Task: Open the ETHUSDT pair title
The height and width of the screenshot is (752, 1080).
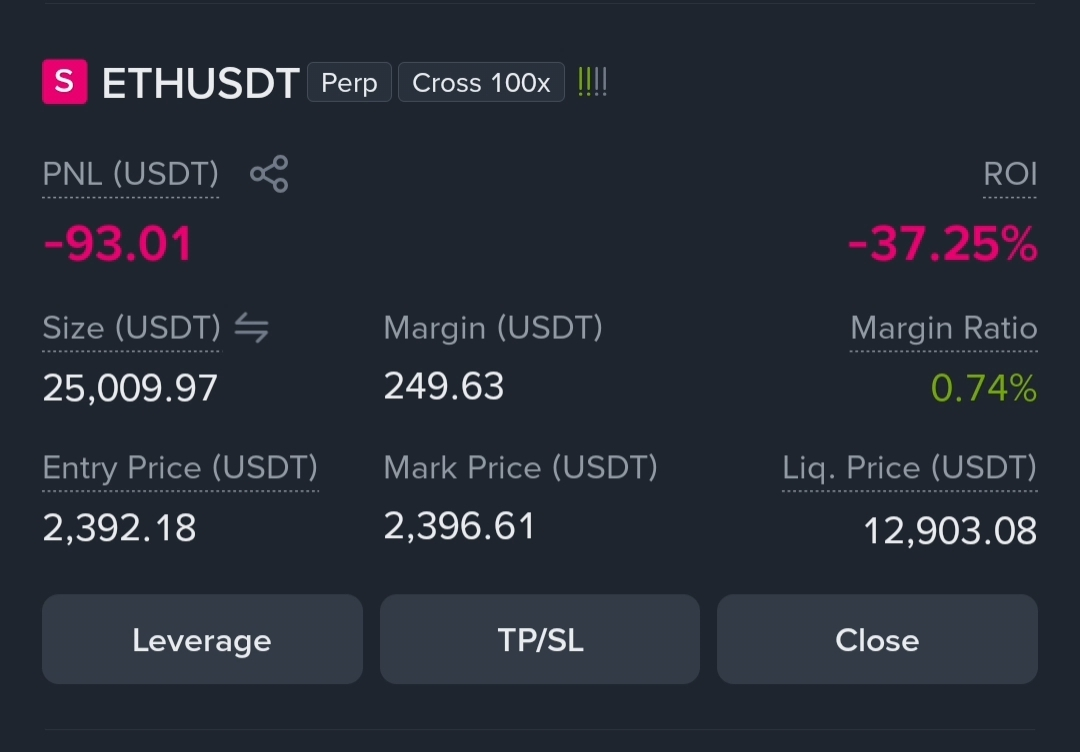Action: pos(200,83)
